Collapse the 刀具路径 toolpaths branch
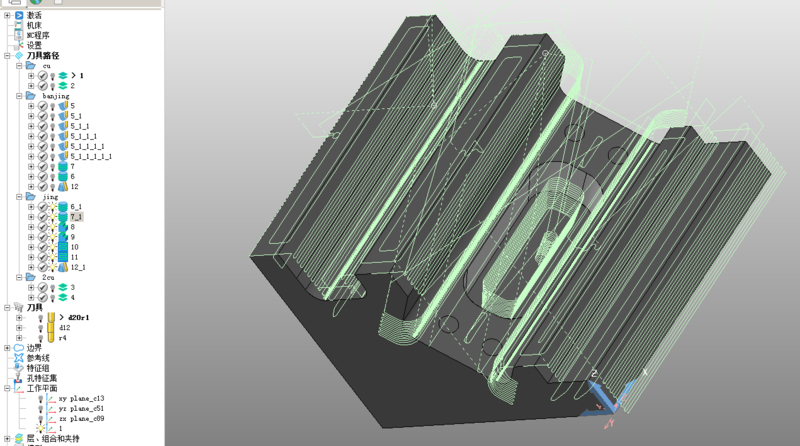800x446 pixels. pos(7,56)
